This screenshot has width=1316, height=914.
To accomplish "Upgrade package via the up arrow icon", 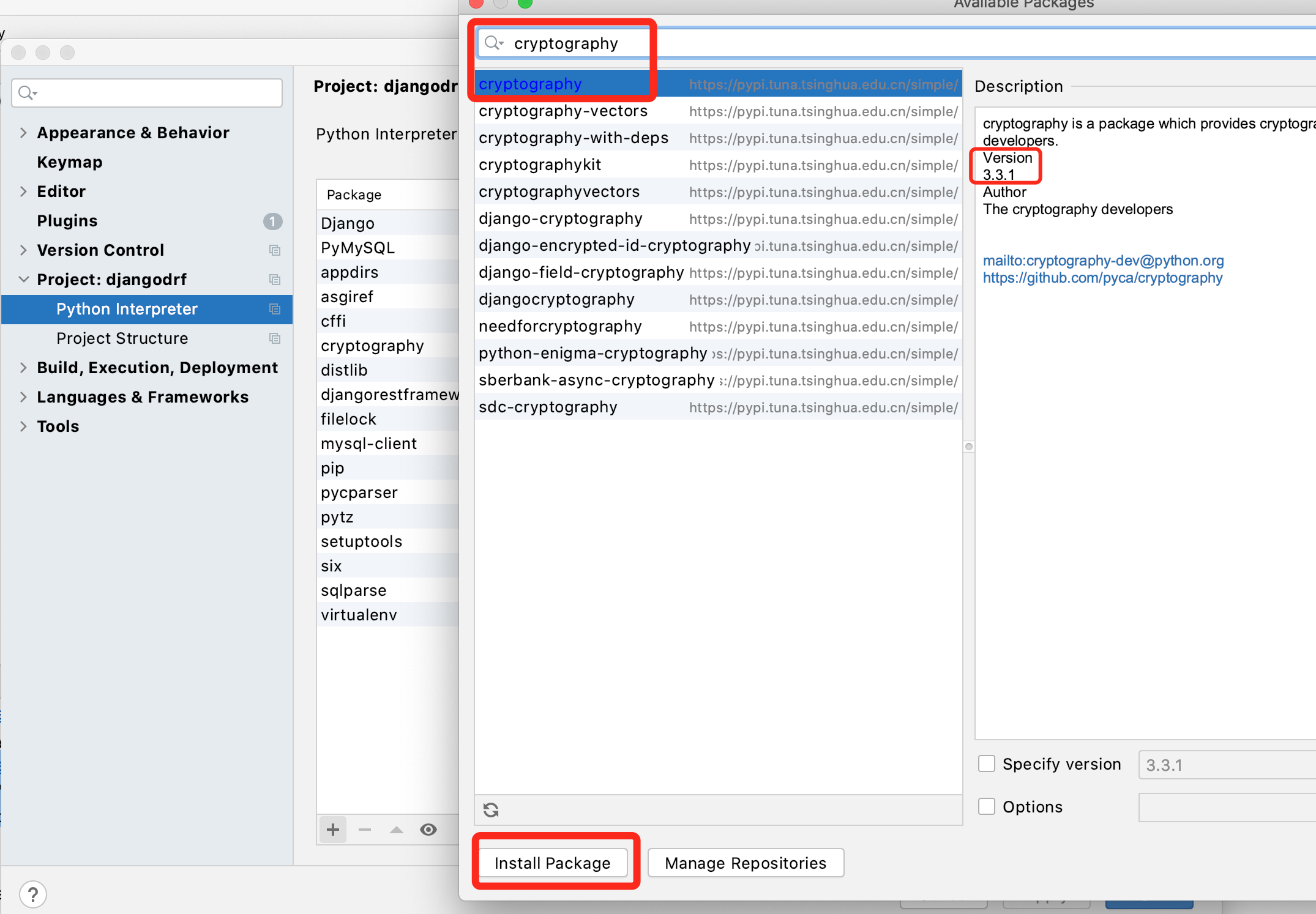I will (396, 830).
